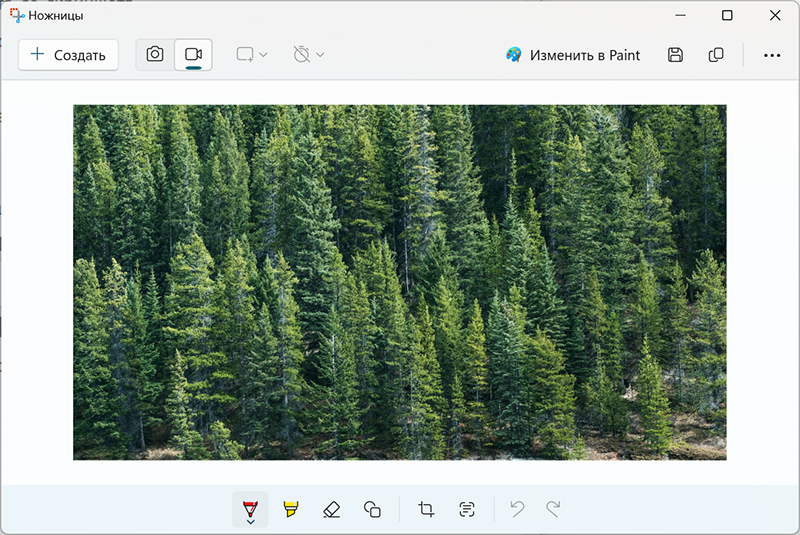Image resolution: width=800 pixels, height=535 pixels.
Task: Save the snip with the floppy disk icon
Action: click(x=675, y=55)
